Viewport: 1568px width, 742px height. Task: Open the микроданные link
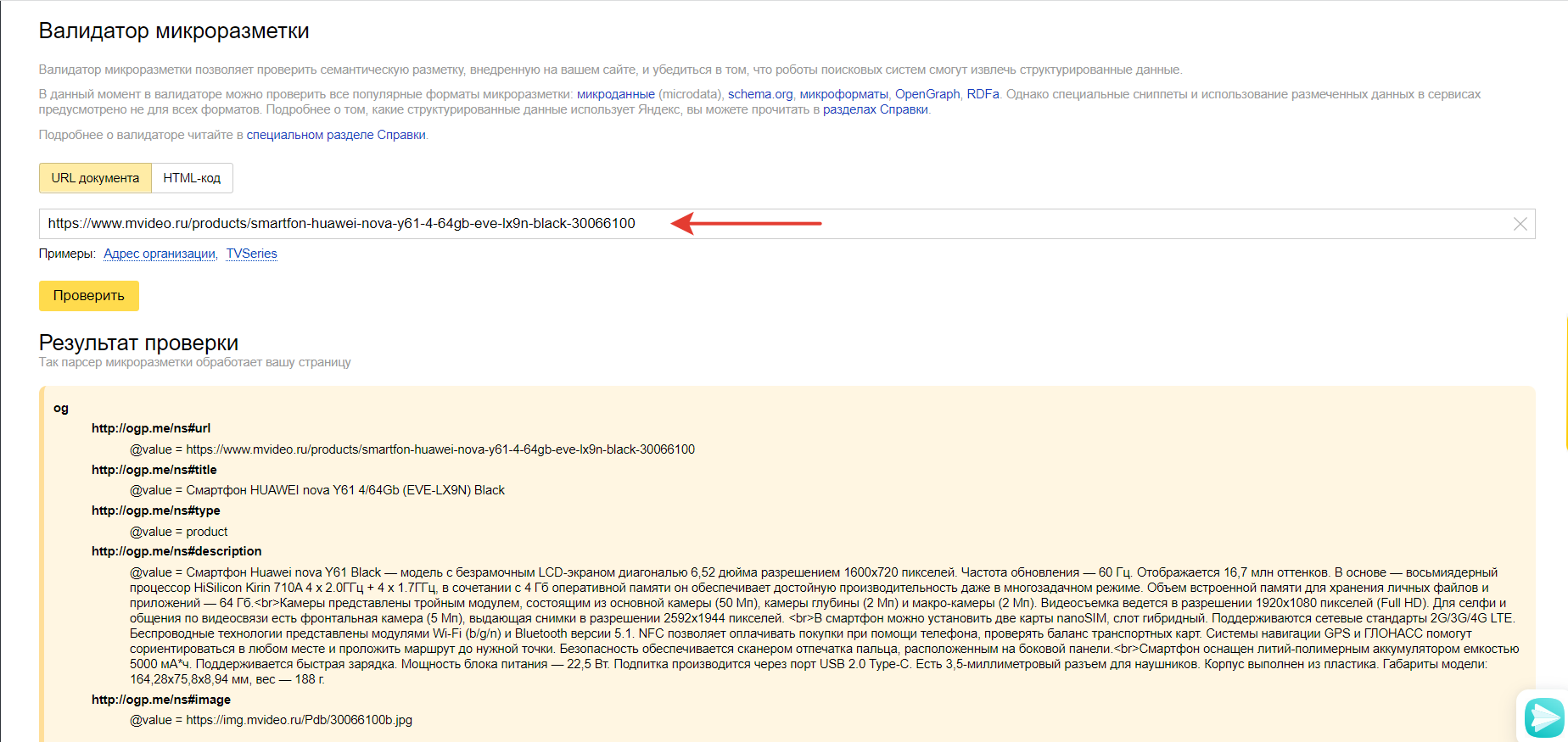pos(616,94)
